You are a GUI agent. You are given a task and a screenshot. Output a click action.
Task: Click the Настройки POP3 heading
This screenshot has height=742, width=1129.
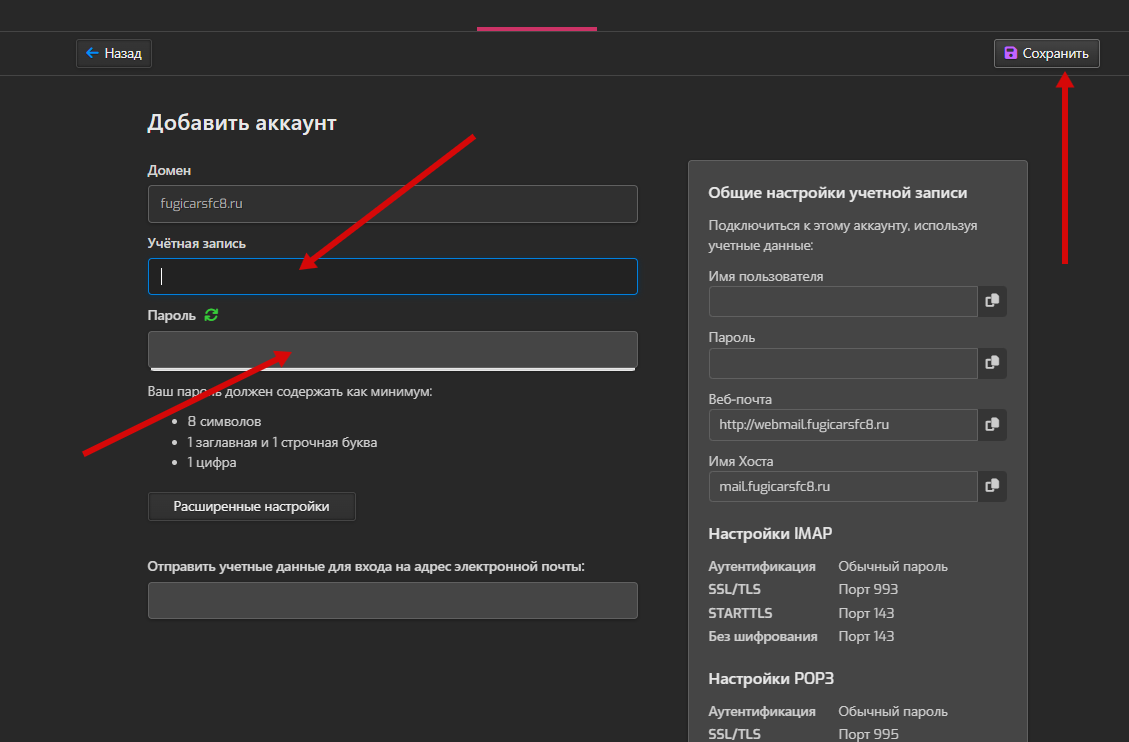770,678
